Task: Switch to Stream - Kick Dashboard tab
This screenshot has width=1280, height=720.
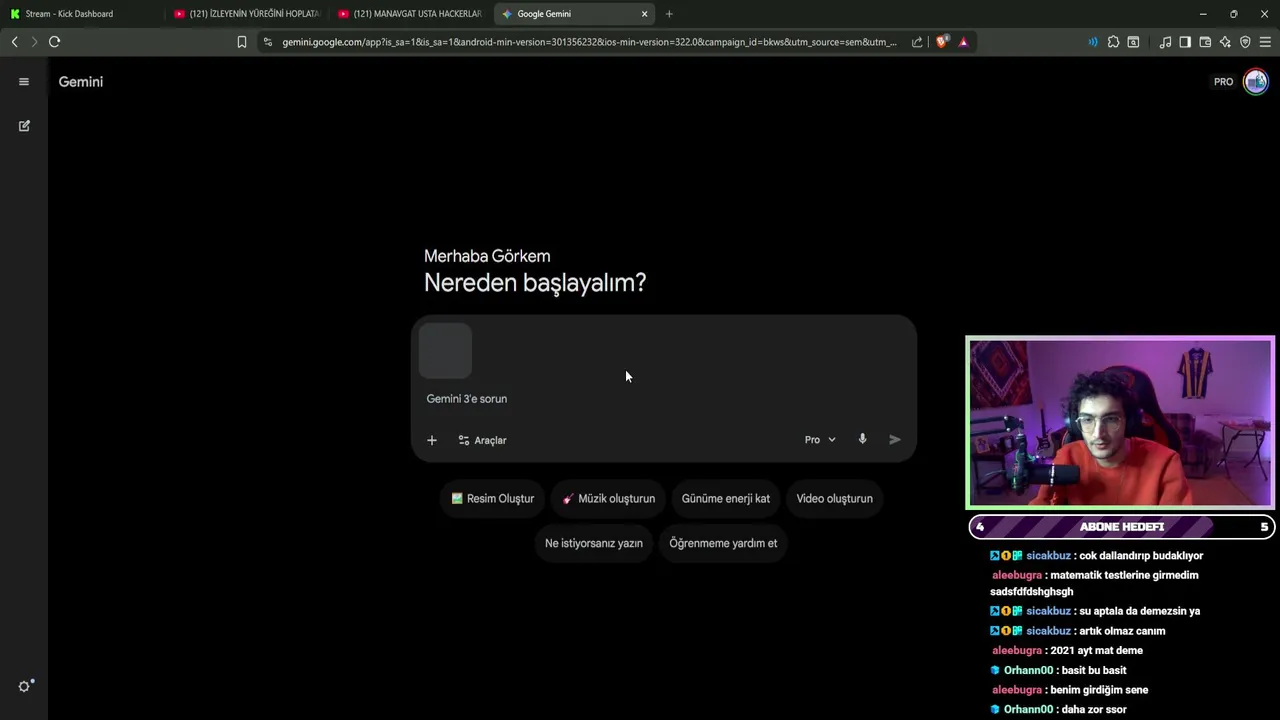Action: 83,14
